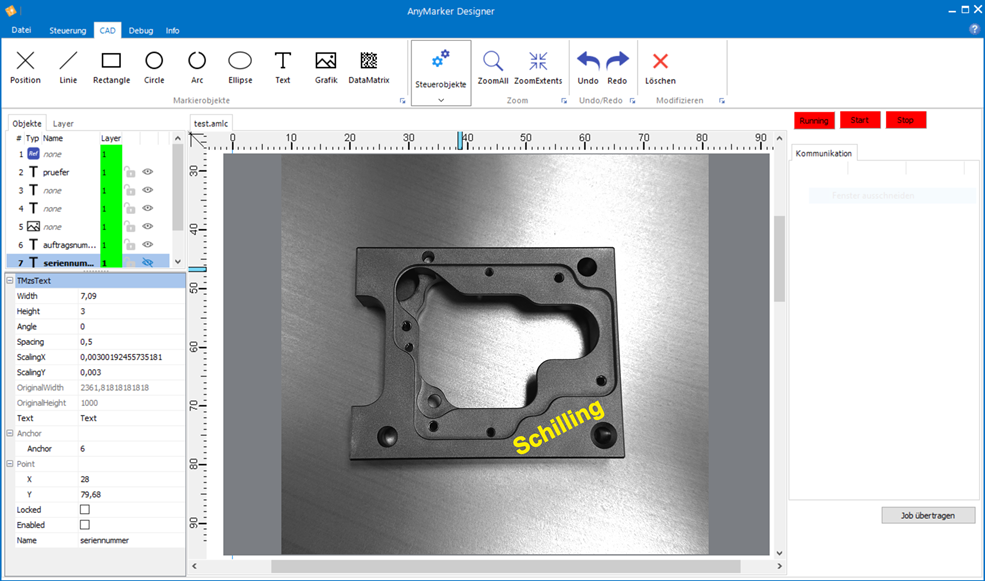
Task: Open the Steuerung ribbon tab
Action: (68, 30)
